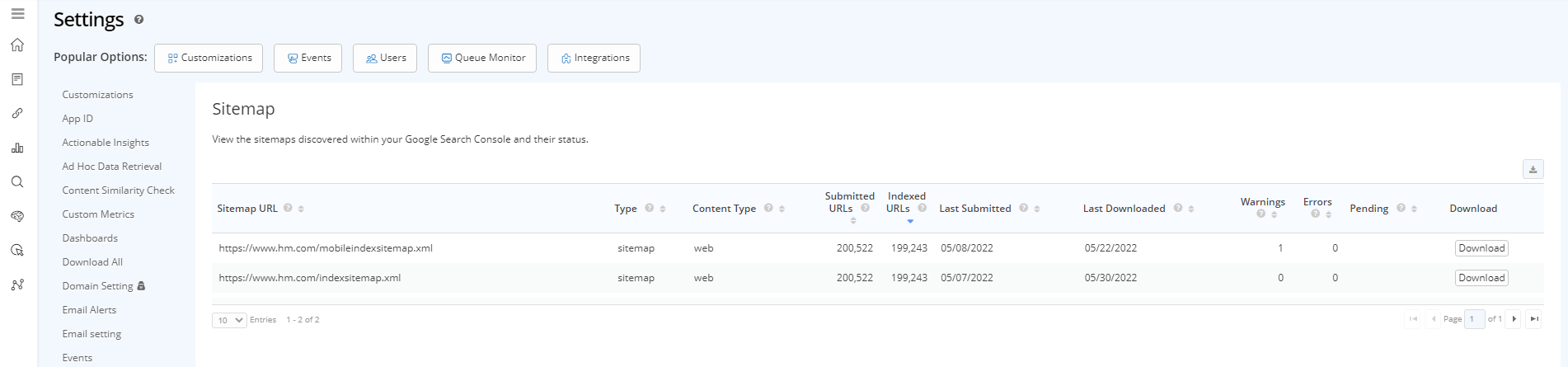Go to the next page arrow
This screenshot has height=367, width=1568.
click(x=1514, y=319)
